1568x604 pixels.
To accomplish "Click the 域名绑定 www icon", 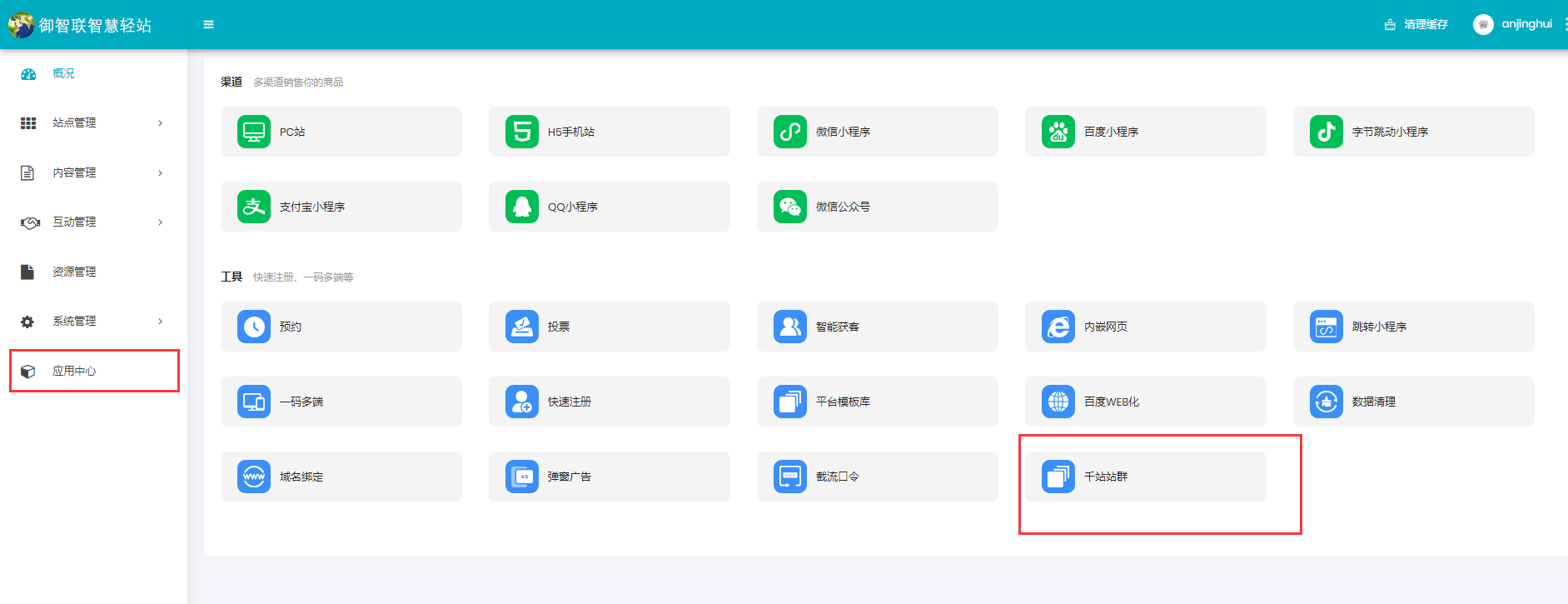I will (x=254, y=477).
